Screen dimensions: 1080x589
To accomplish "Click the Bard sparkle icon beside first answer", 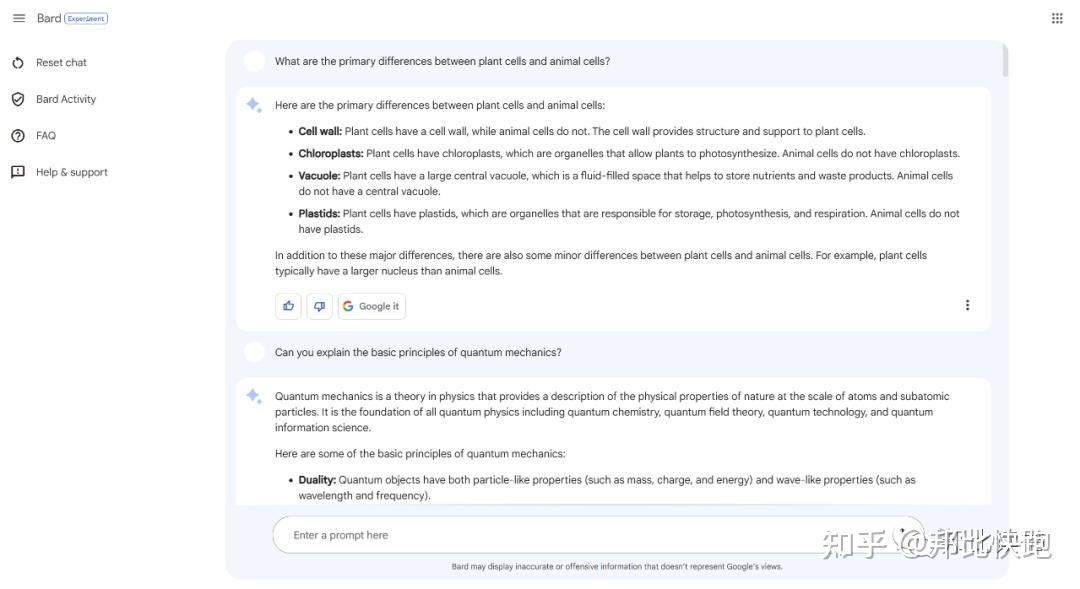I will click(253, 105).
